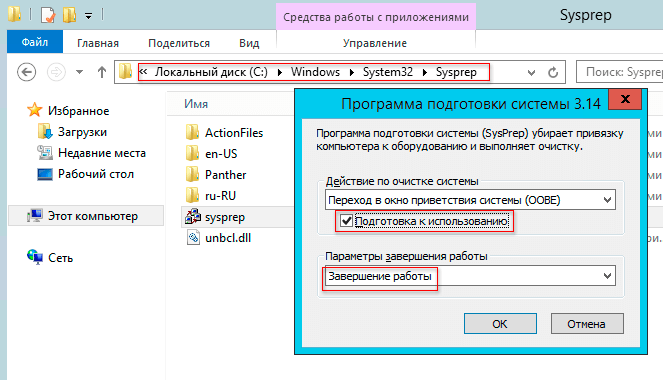Open the Управление ribbon tab
The image size is (663, 380).
tap(375, 43)
